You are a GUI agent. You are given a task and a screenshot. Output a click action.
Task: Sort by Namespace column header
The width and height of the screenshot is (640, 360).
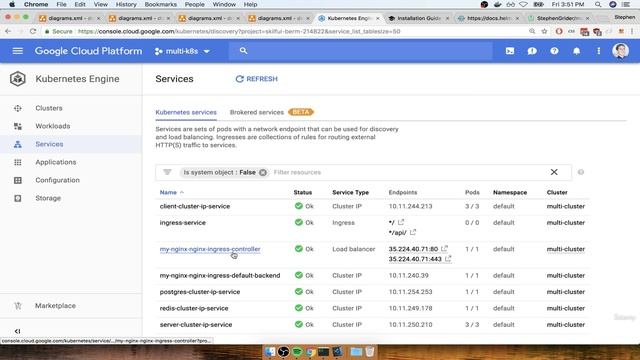click(x=510, y=192)
